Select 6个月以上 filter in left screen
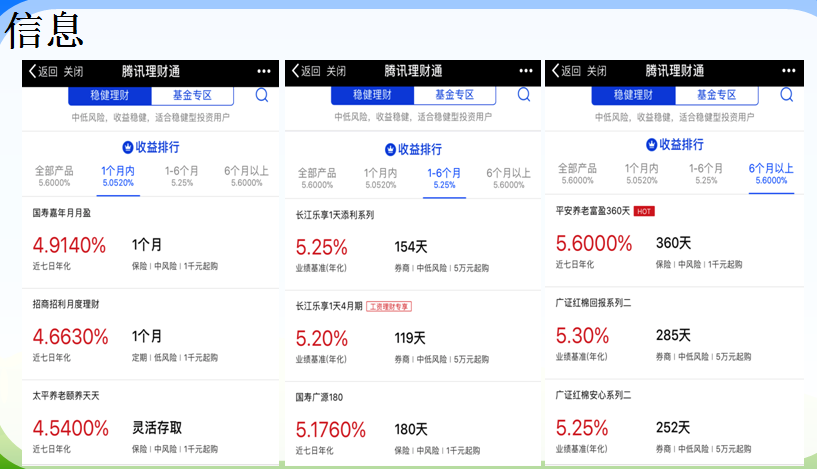The height and width of the screenshot is (469, 817). [246, 176]
